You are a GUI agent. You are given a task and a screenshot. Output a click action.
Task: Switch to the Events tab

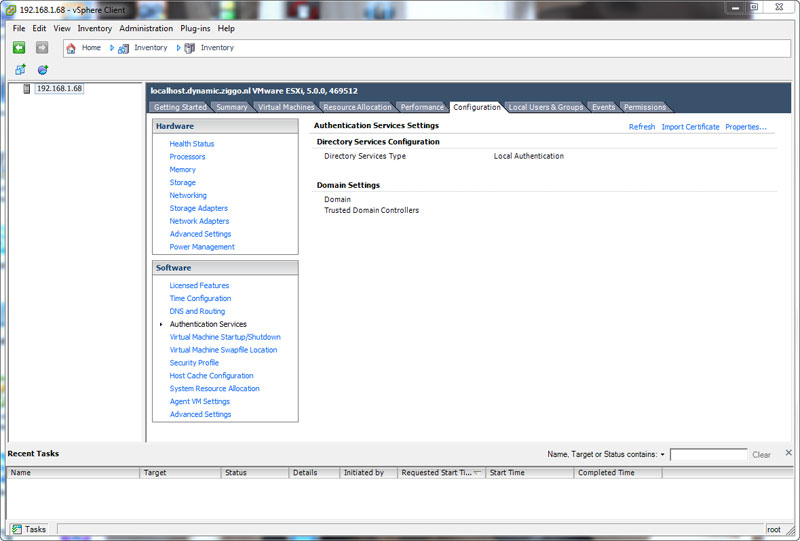click(603, 107)
